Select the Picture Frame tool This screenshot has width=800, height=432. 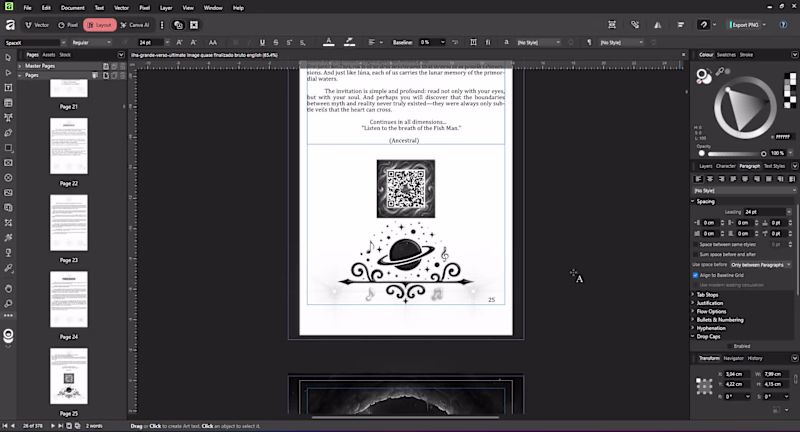pos(8,163)
